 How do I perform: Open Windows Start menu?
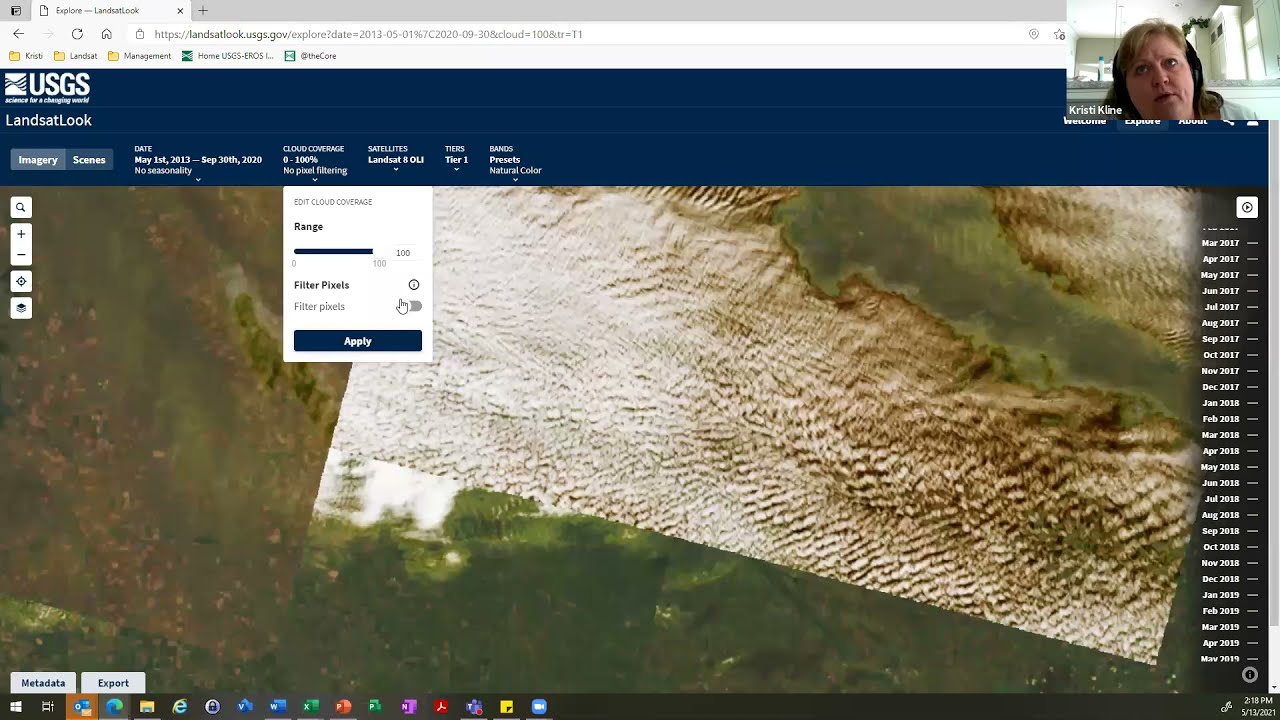pyautogui.click(x=15, y=707)
